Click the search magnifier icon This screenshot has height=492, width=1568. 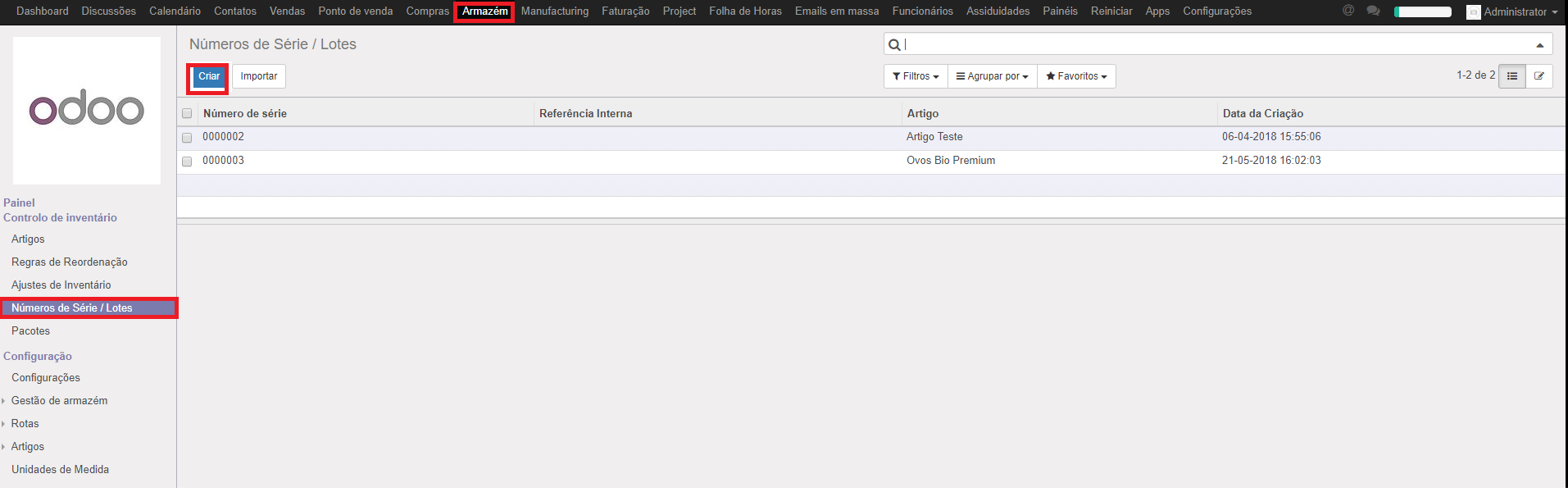tap(894, 44)
